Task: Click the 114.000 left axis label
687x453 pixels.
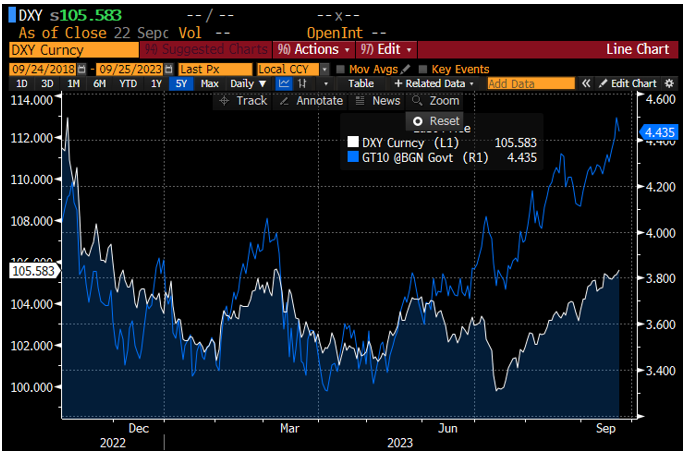Action: pos(32,100)
